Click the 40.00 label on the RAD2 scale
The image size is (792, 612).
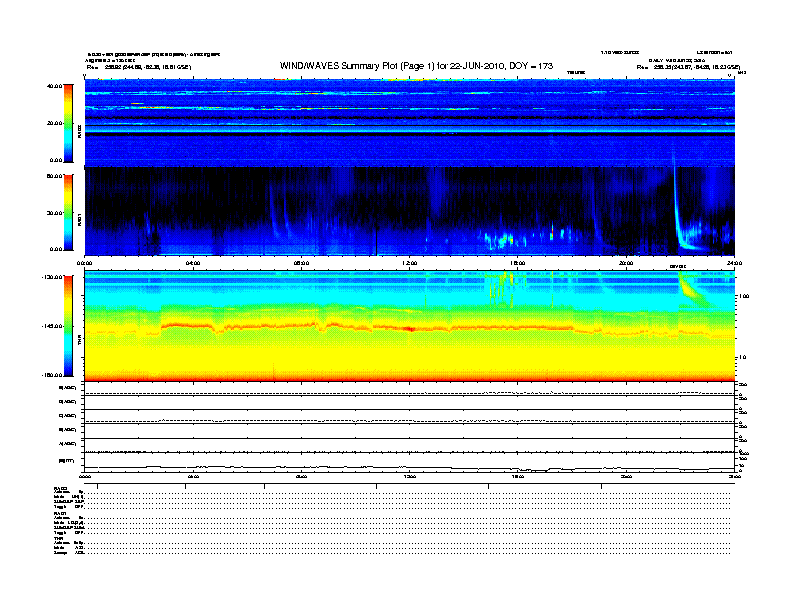(55, 86)
